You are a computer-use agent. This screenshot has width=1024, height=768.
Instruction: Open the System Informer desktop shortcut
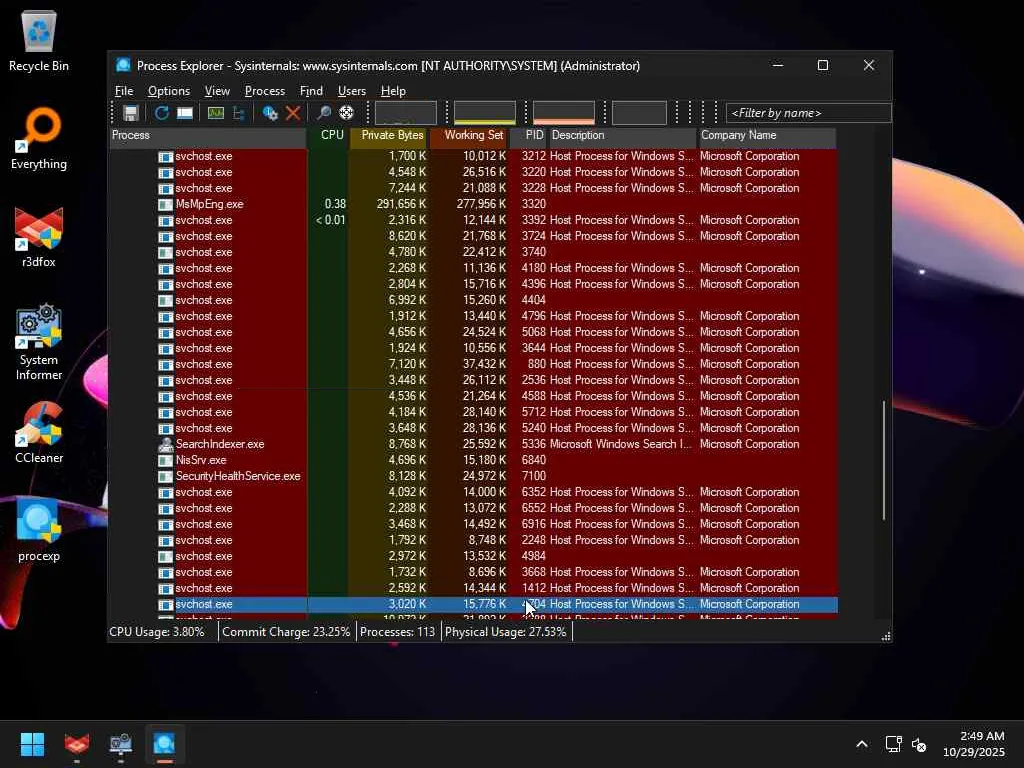pos(39,342)
